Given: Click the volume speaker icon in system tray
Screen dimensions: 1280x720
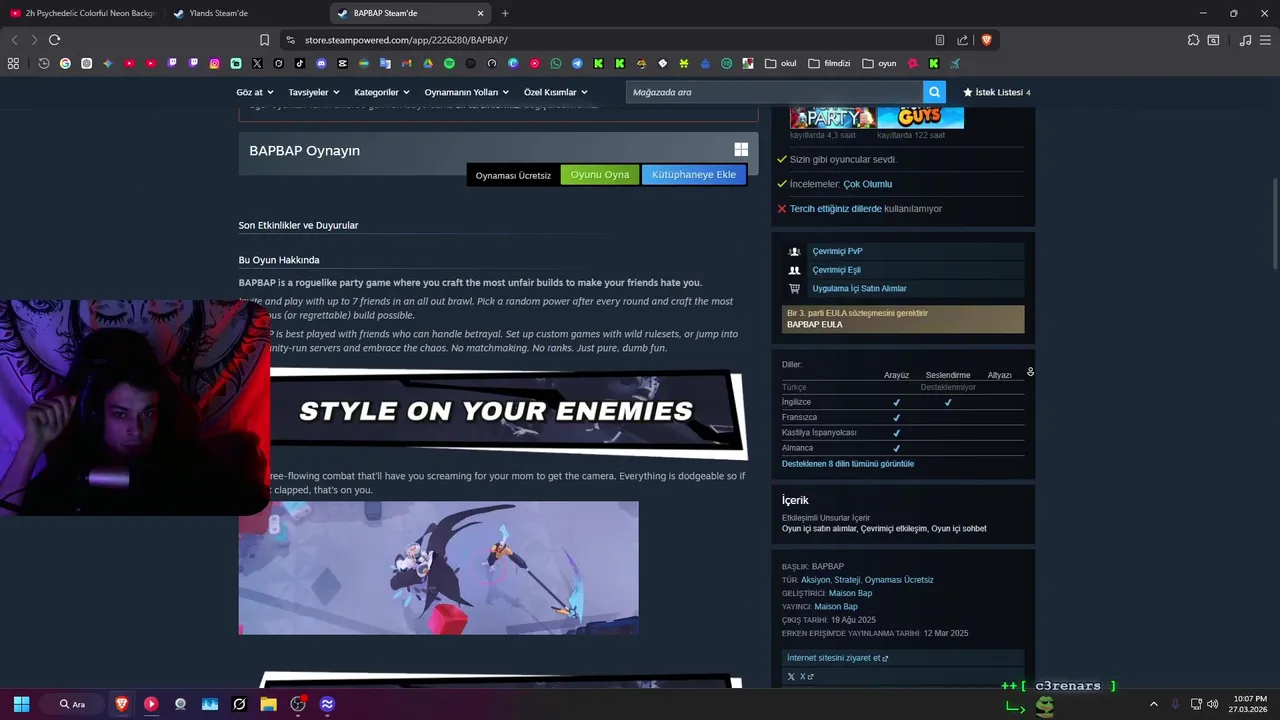Looking at the screenshot, I should (x=1213, y=704).
